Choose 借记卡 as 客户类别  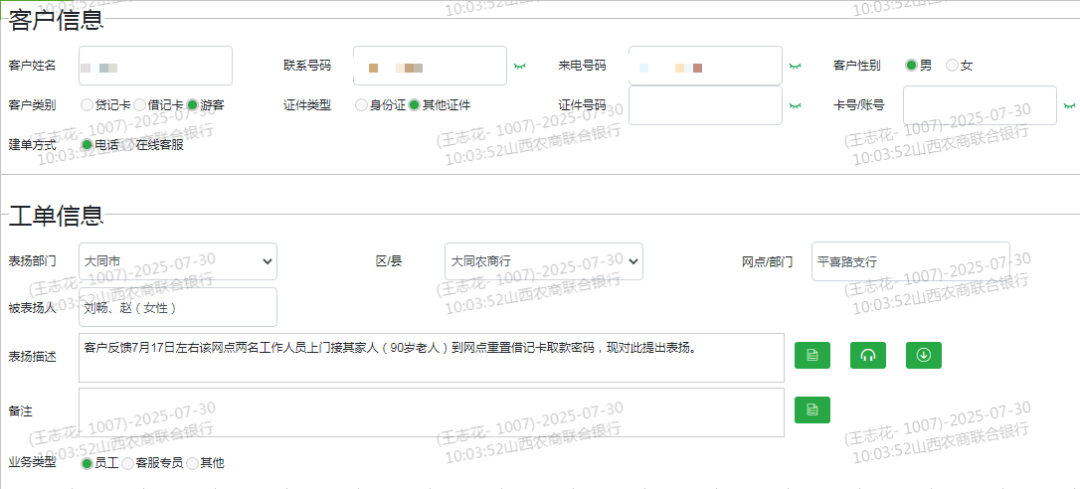pyautogui.click(x=140, y=105)
